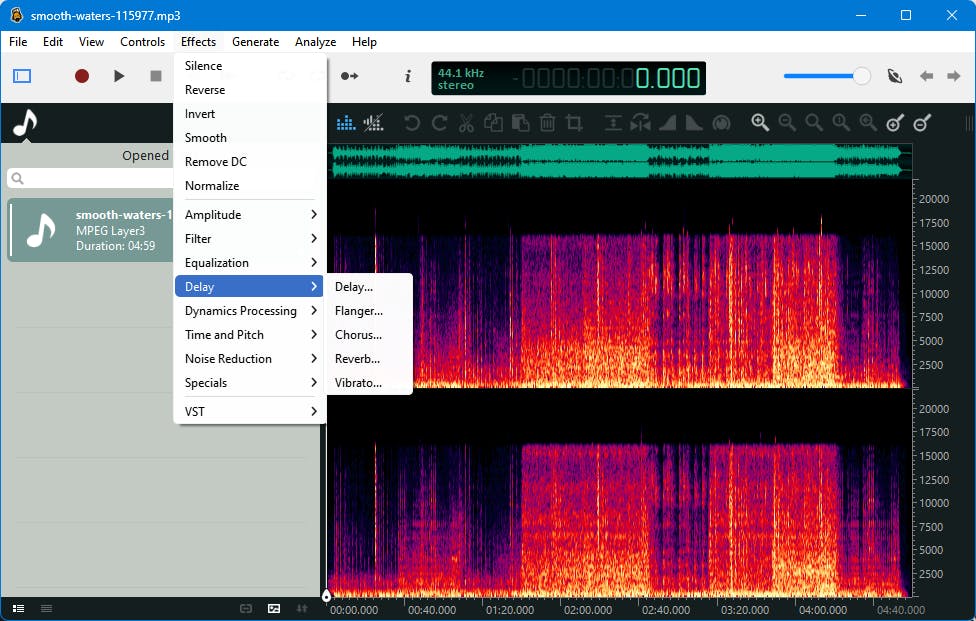Click the red Record button

coord(82,76)
